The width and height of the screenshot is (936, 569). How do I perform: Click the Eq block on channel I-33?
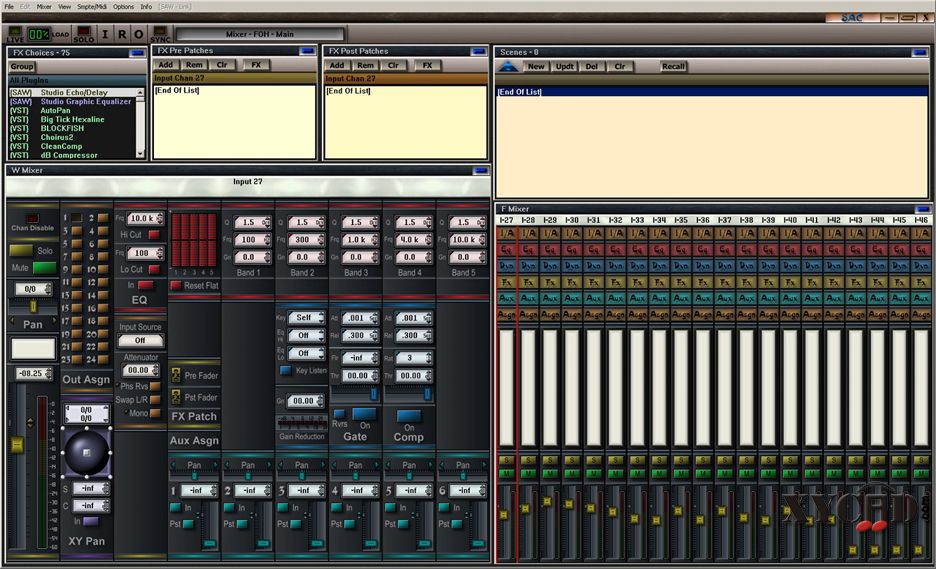click(x=638, y=249)
